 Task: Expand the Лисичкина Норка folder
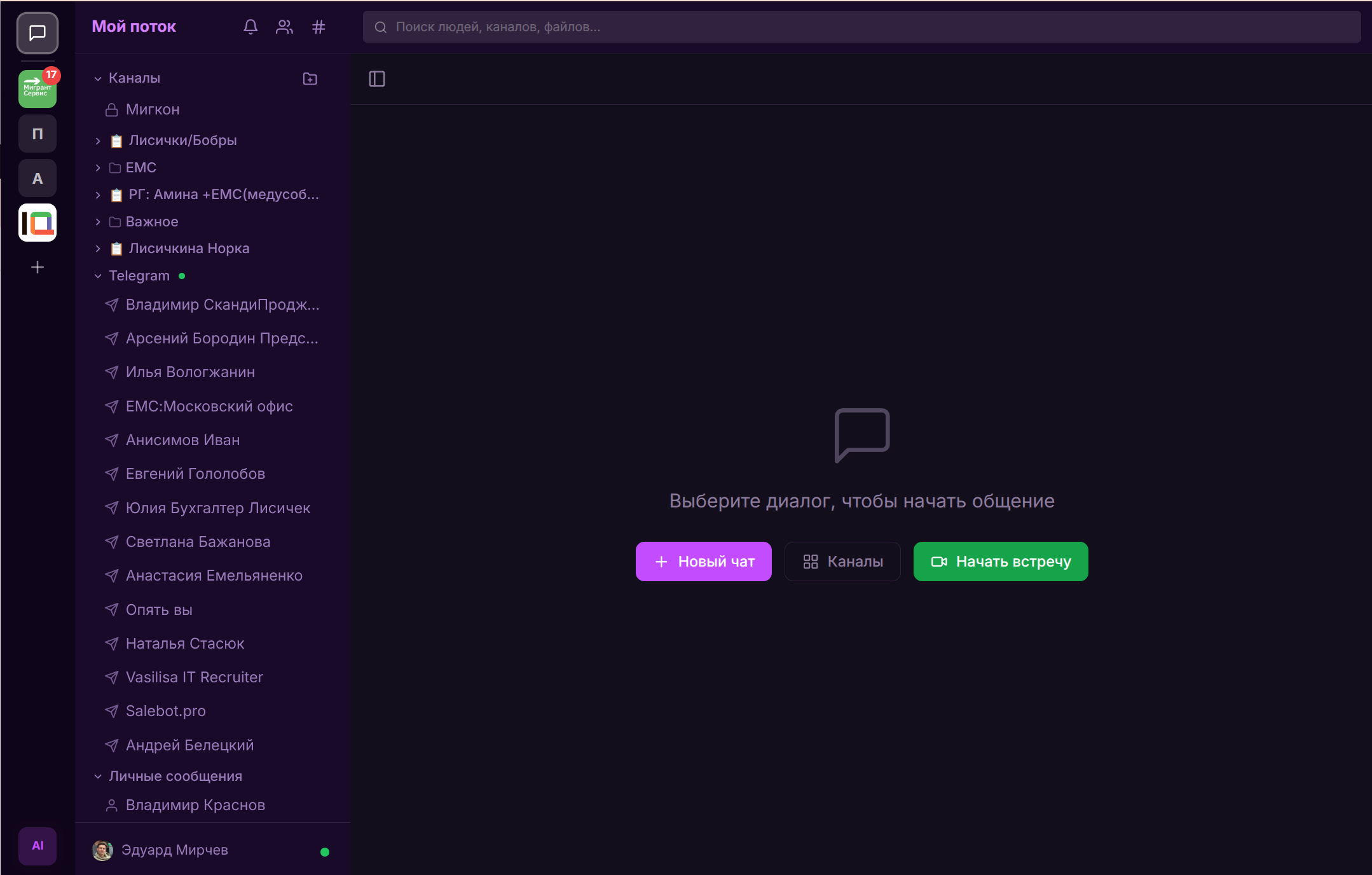point(98,249)
